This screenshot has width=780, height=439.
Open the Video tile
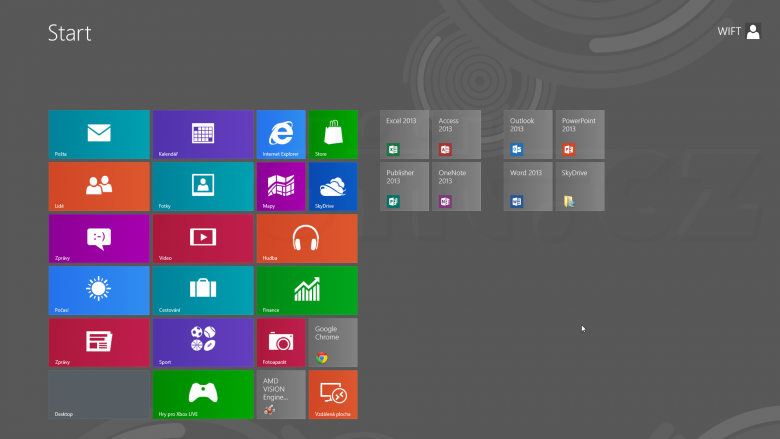[203, 239]
